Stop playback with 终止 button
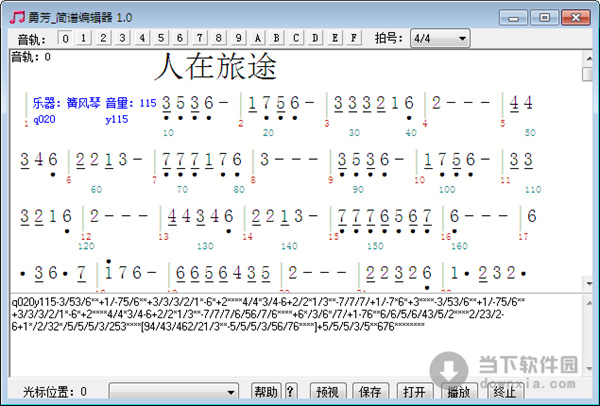The height and width of the screenshot is (406, 600). (505, 391)
